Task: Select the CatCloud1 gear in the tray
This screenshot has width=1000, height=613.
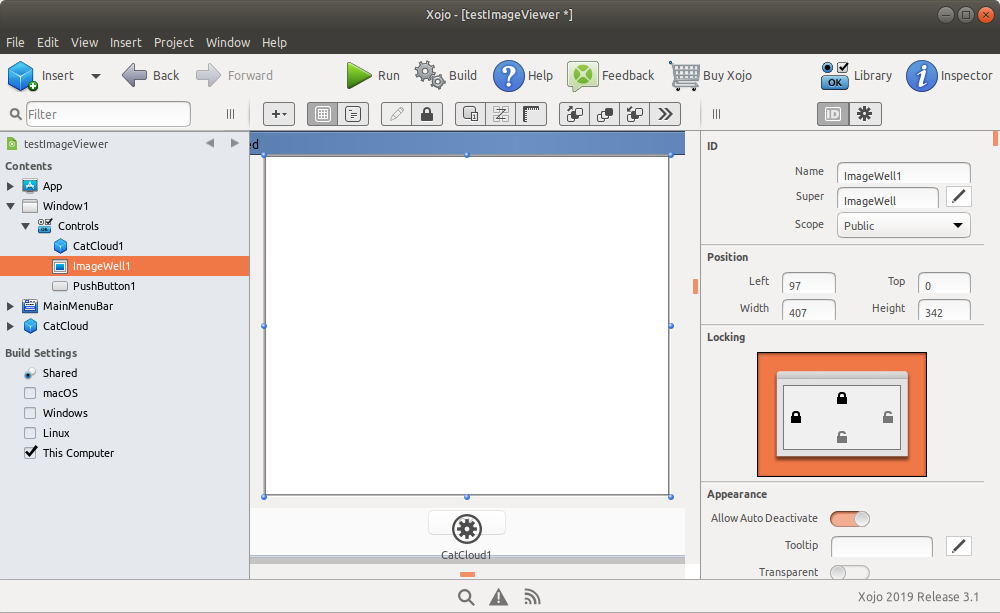Action: point(467,529)
